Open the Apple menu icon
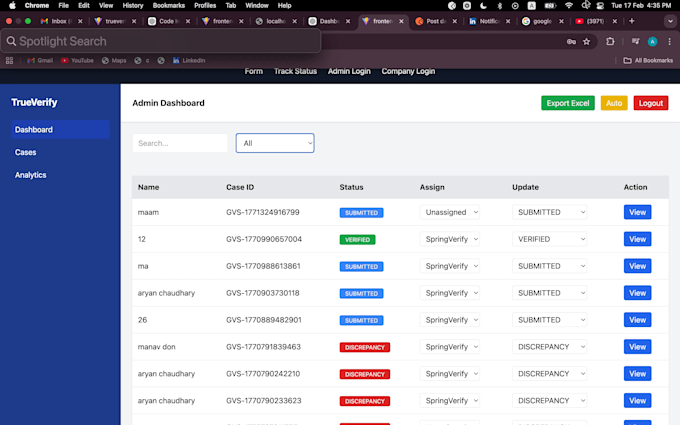The height and width of the screenshot is (425, 680). tap(12, 6)
